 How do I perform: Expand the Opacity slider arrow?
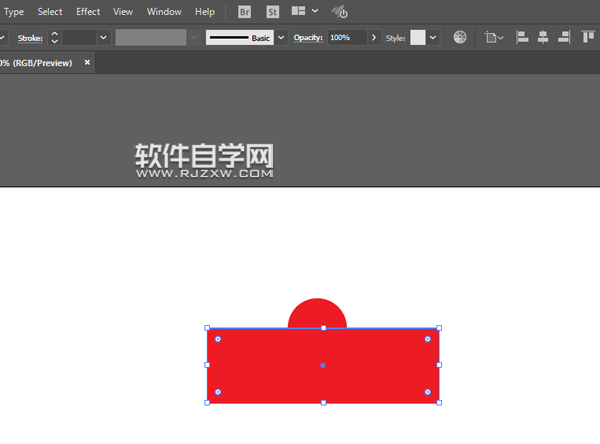374,38
